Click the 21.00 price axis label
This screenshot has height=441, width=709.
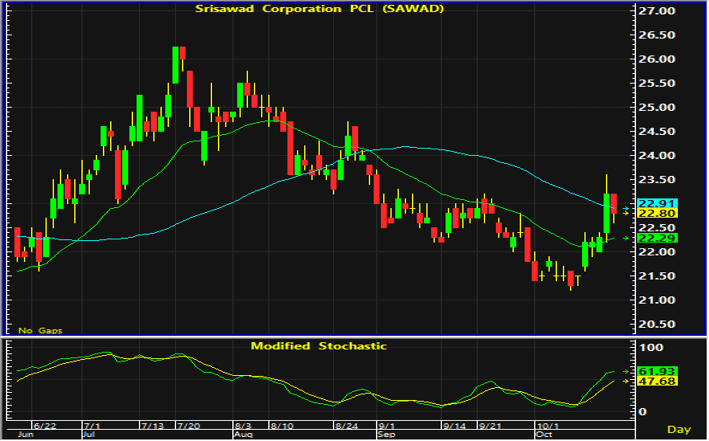click(x=657, y=300)
